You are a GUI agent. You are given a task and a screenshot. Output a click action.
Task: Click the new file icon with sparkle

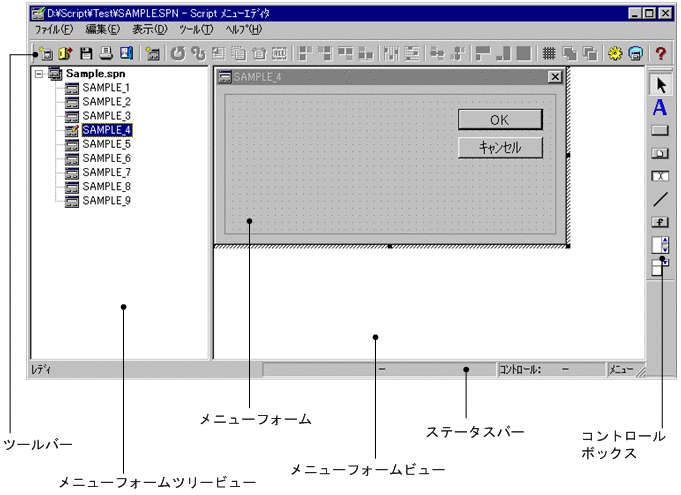coord(45,53)
